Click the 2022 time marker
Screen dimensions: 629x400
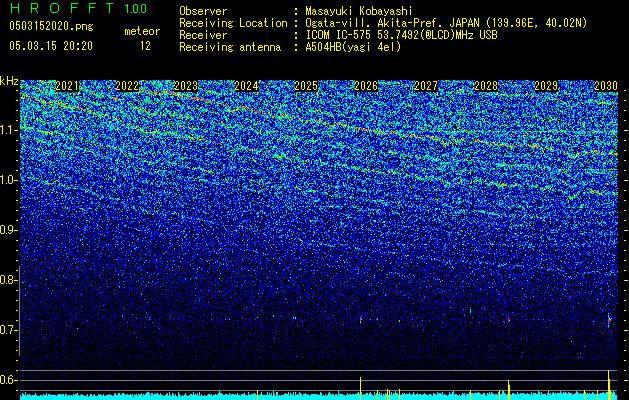pyautogui.click(x=127, y=85)
